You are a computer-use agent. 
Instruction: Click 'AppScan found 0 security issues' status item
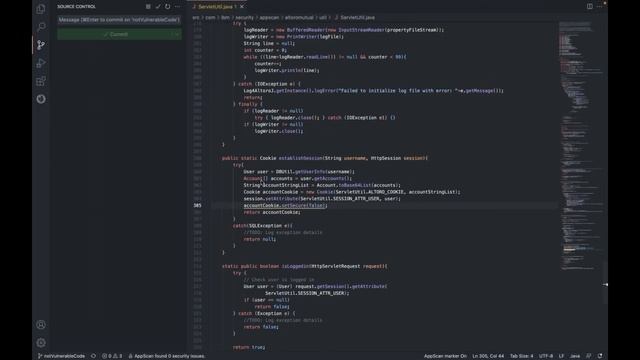tap(167, 356)
